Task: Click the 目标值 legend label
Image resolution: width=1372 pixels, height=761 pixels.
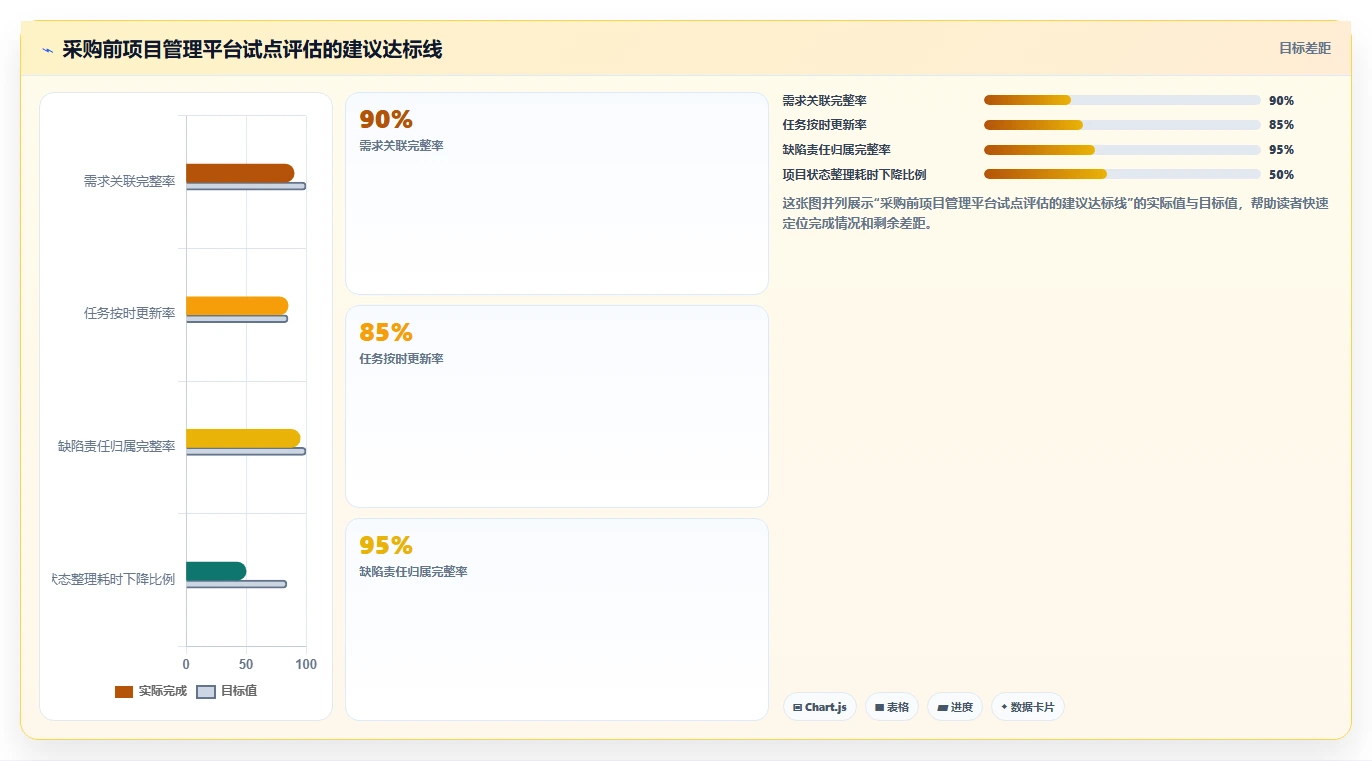Action: point(239,691)
